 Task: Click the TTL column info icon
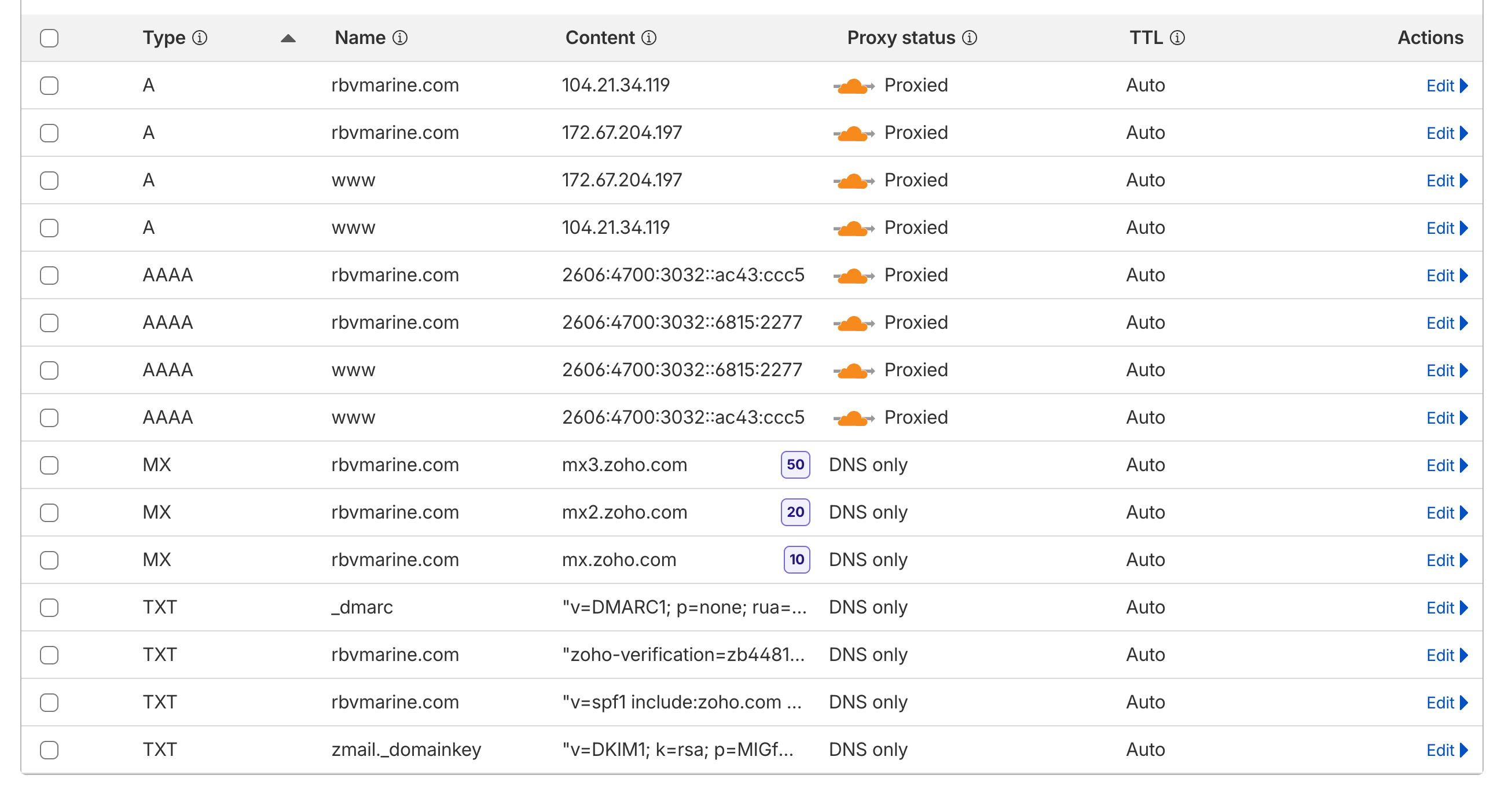pyautogui.click(x=1177, y=38)
